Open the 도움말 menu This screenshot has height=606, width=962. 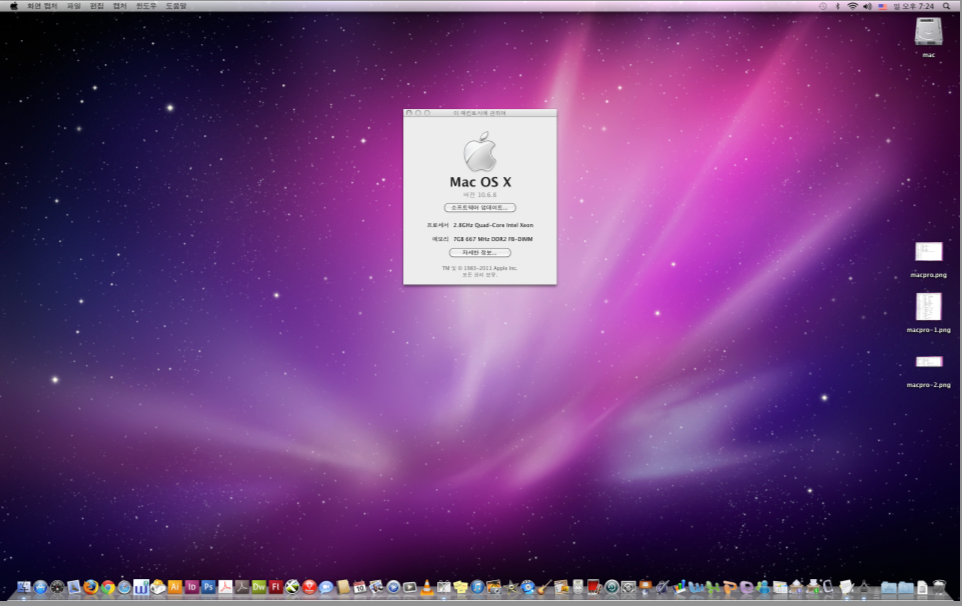[176, 6]
